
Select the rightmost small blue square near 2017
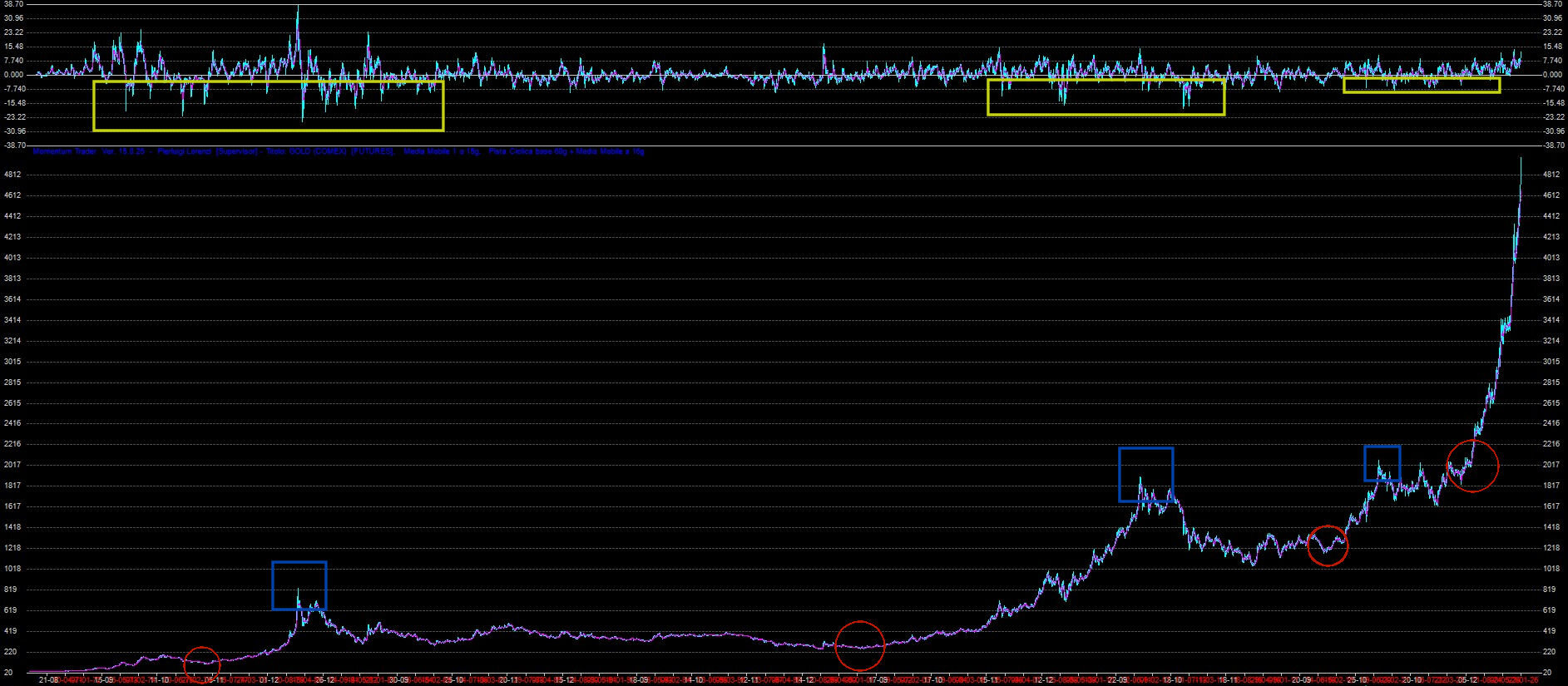pyautogui.click(x=1382, y=464)
